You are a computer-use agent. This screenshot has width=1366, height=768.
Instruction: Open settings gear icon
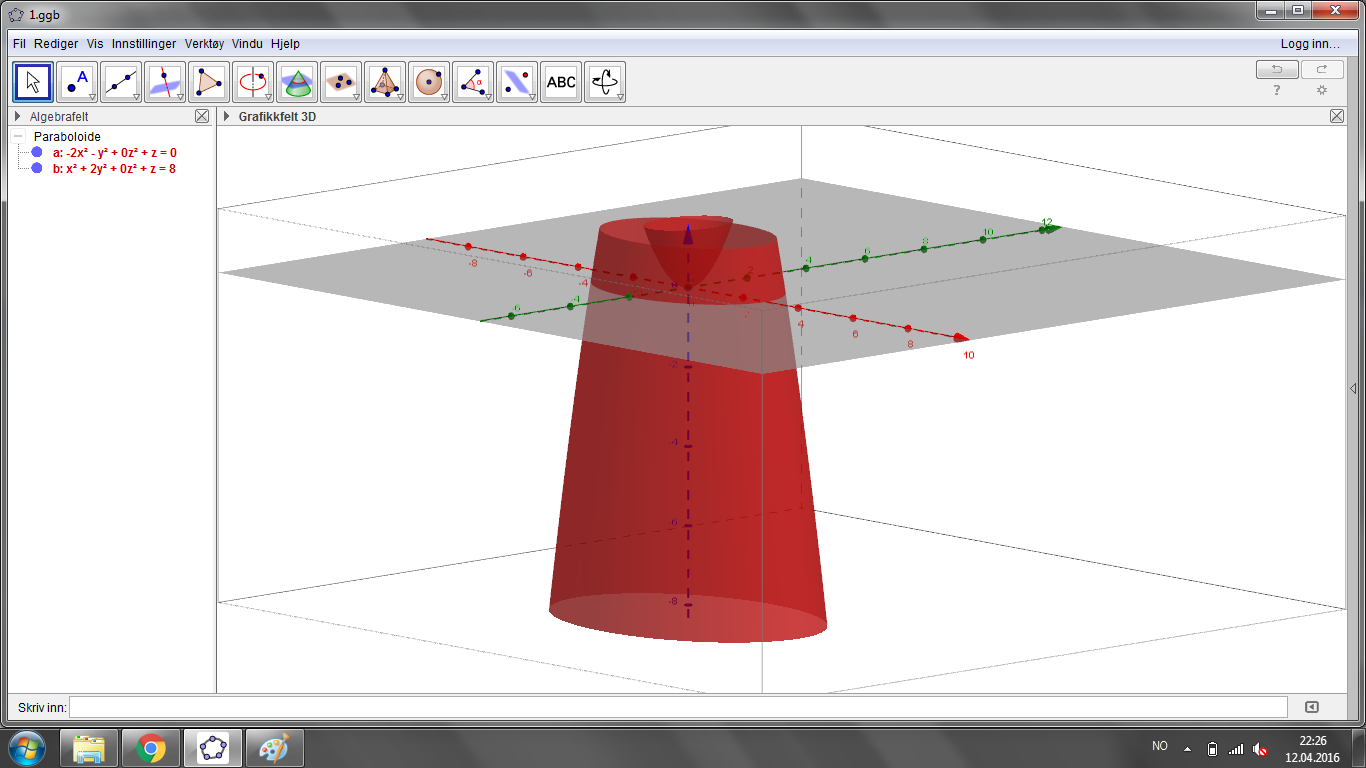(1322, 90)
